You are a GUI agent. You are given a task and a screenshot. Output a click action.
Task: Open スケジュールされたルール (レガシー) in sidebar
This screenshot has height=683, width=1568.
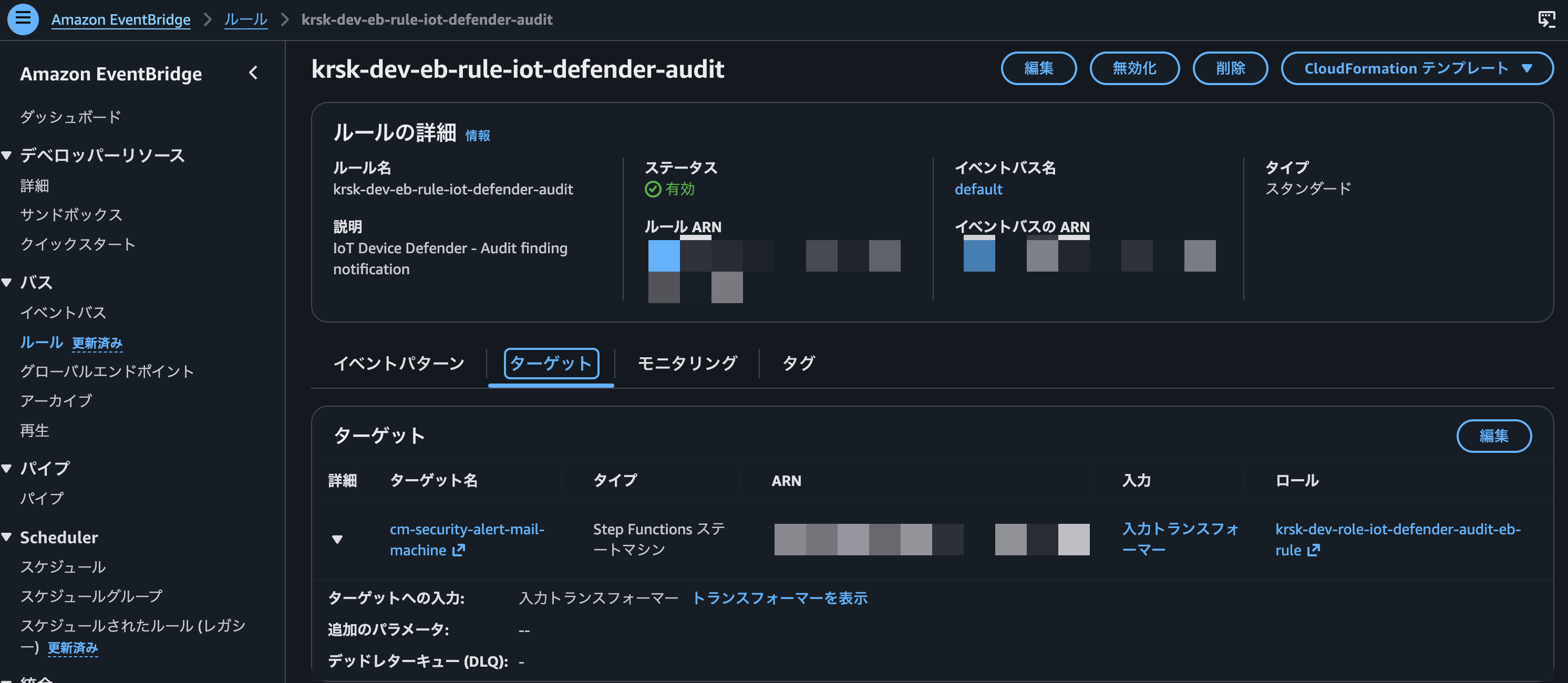tap(133, 636)
